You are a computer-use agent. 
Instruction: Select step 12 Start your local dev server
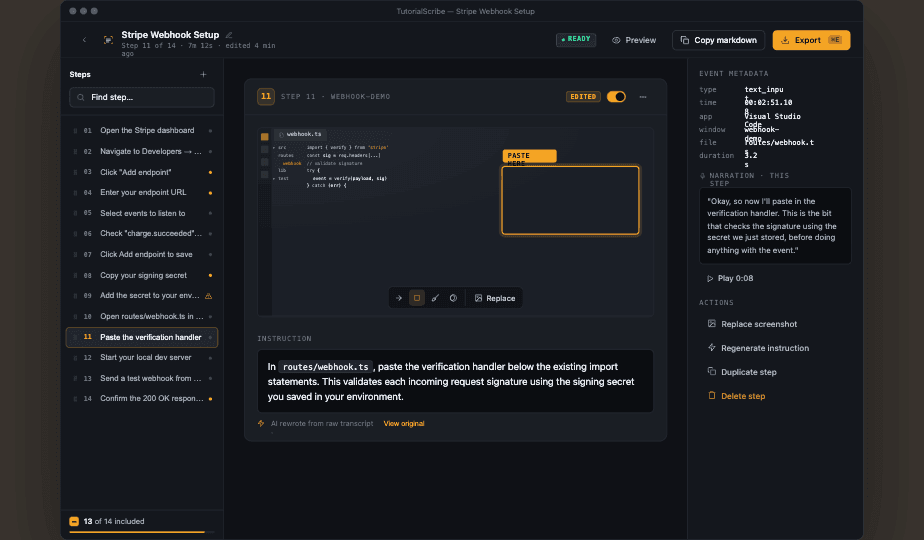pyautogui.click(x=141, y=358)
